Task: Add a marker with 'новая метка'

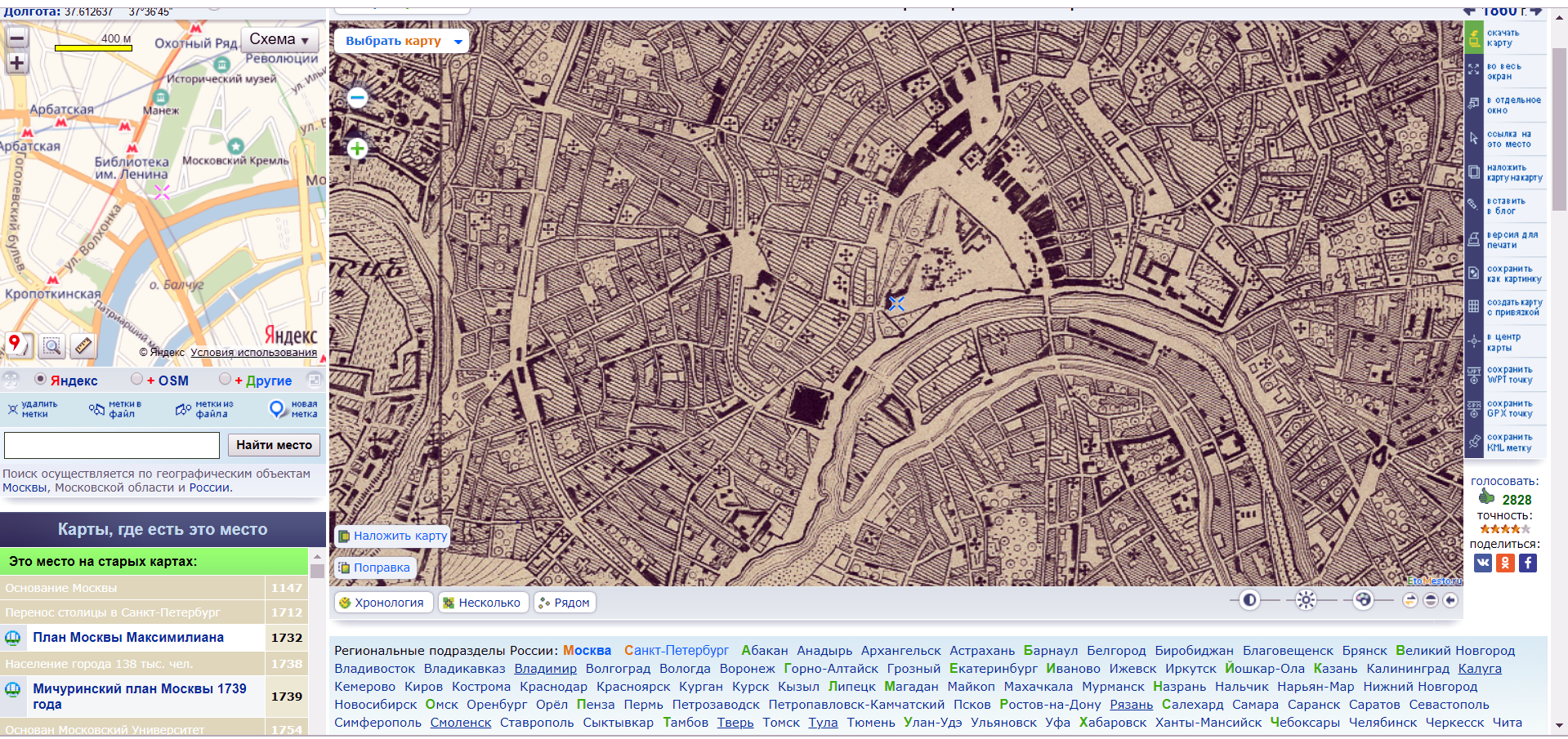Action: click(293, 409)
